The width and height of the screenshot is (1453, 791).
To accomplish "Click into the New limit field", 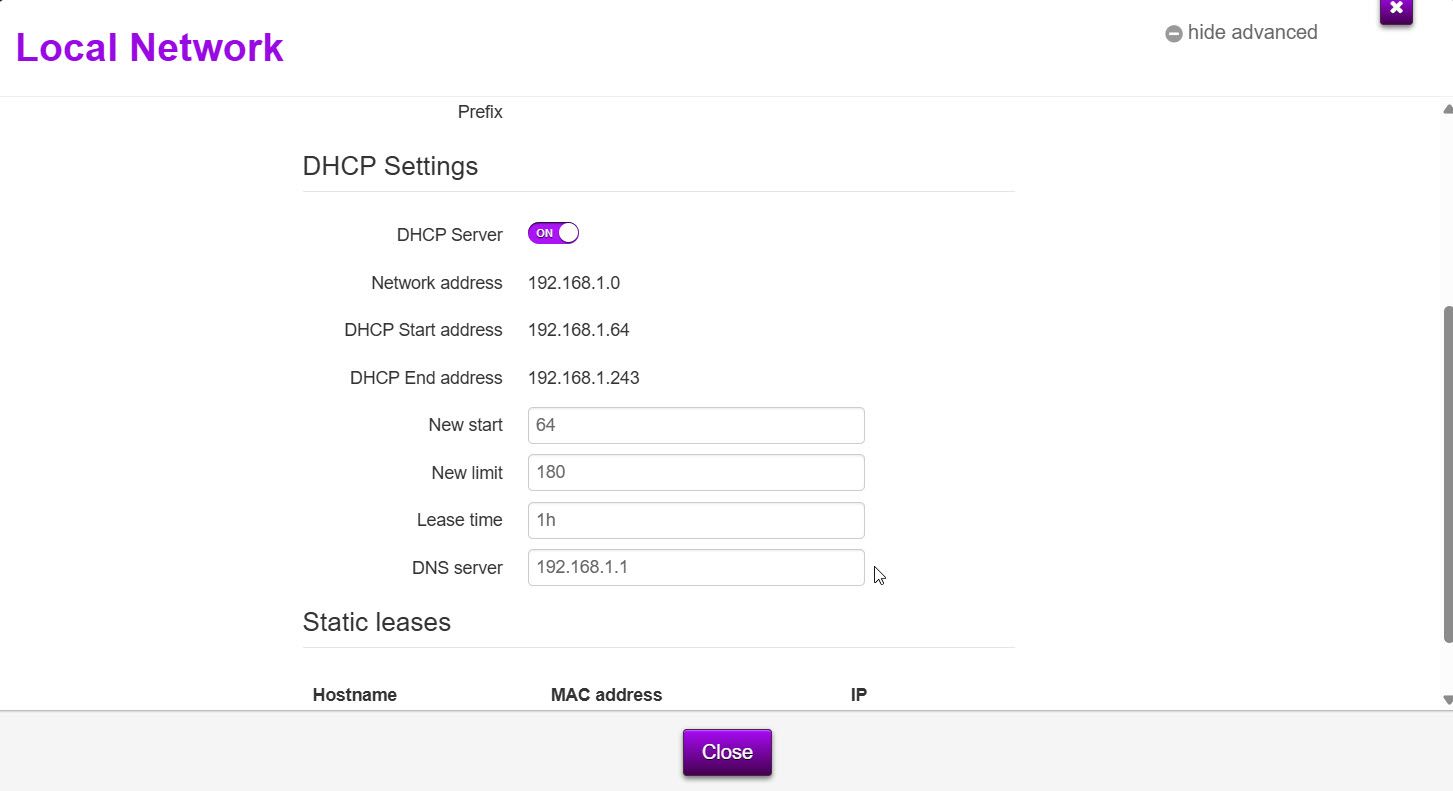I will (695, 472).
